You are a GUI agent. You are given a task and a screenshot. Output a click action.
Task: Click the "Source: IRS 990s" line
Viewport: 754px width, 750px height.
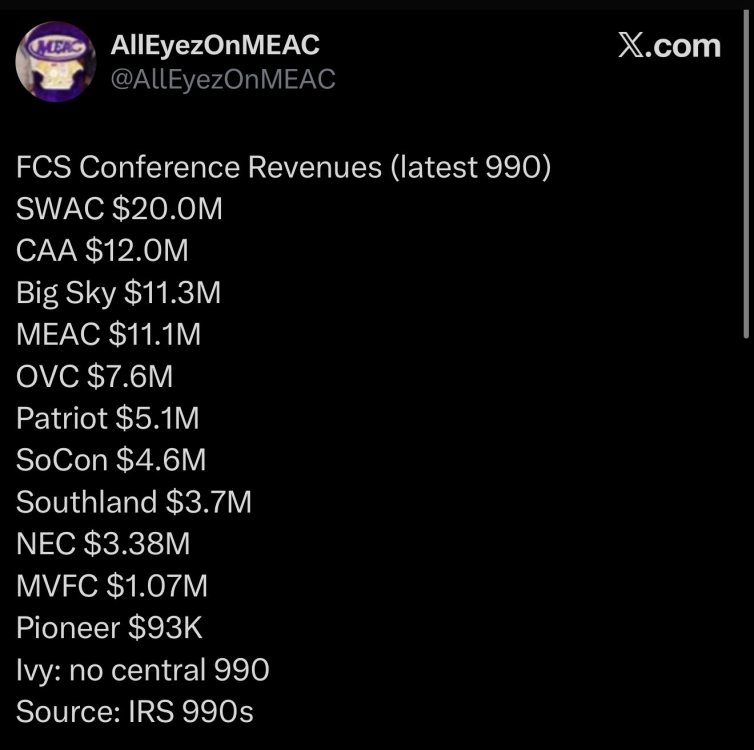click(x=135, y=711)
